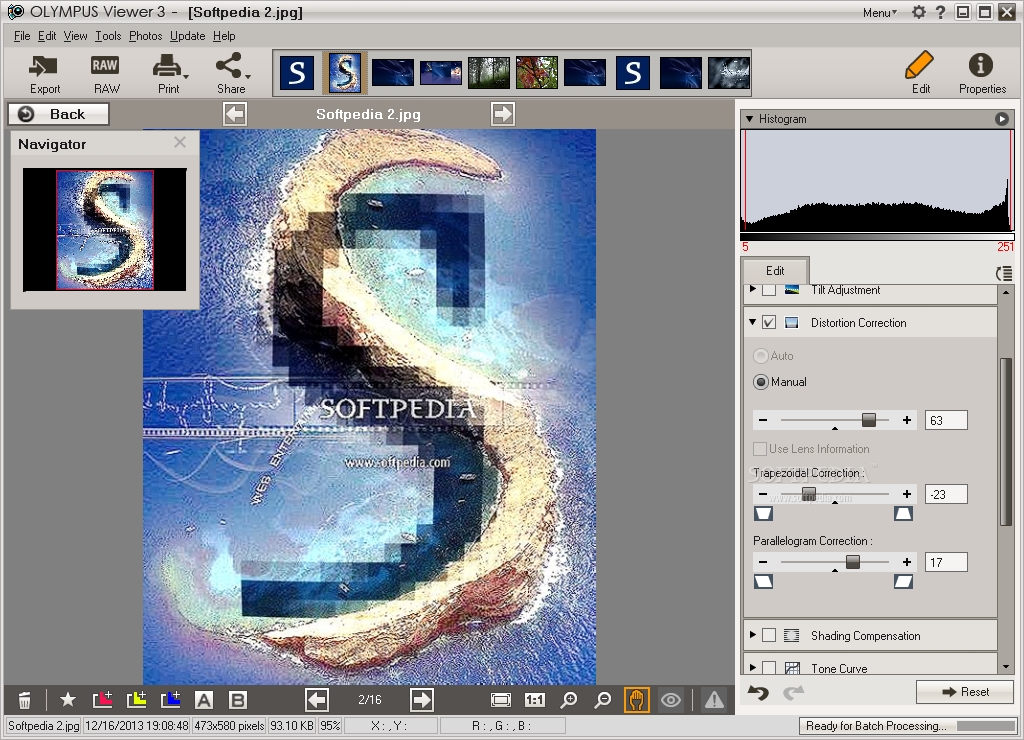The height and width of the screenshot is (740, 1024).
Task: Select the Auto radio button
Action: coord(760,356)
